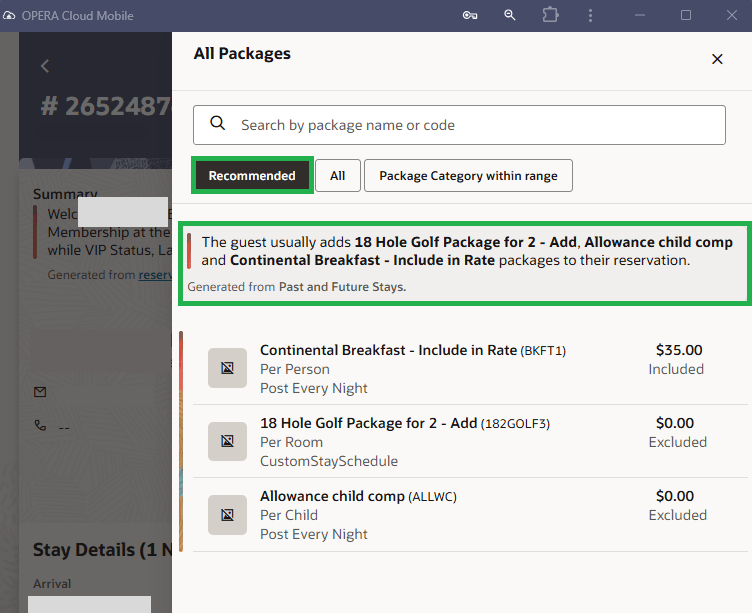752x613 pixels.
Task: Open the reservation link in Summary text
Action: pyautogui.click(x=155, y=275)
